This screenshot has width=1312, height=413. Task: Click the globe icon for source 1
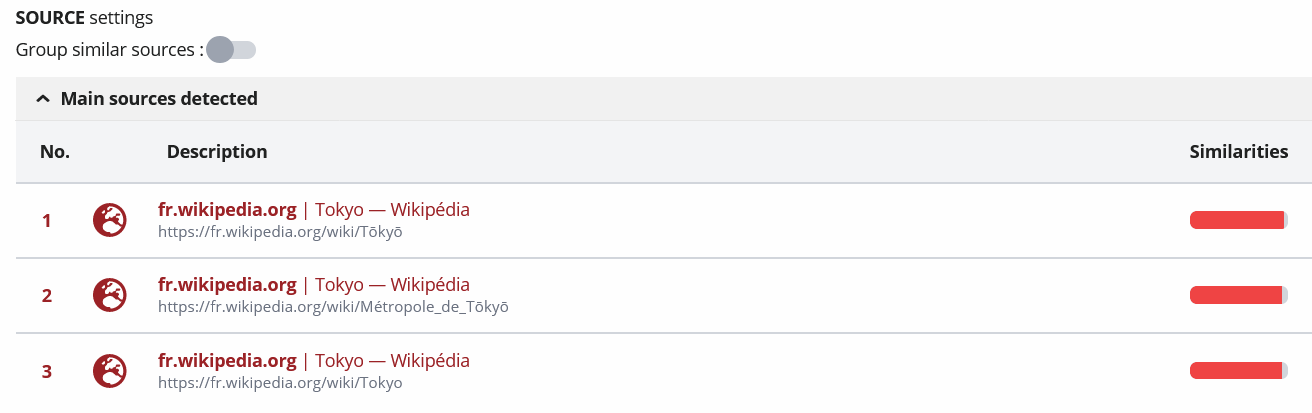pyautogui.click(x=109, y=220)
